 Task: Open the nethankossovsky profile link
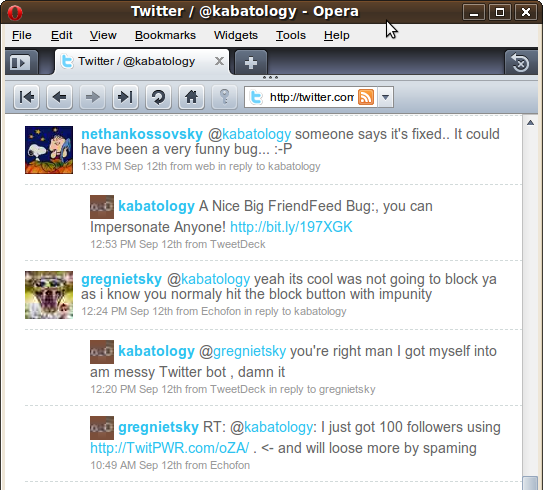click(x=142, y=134)
